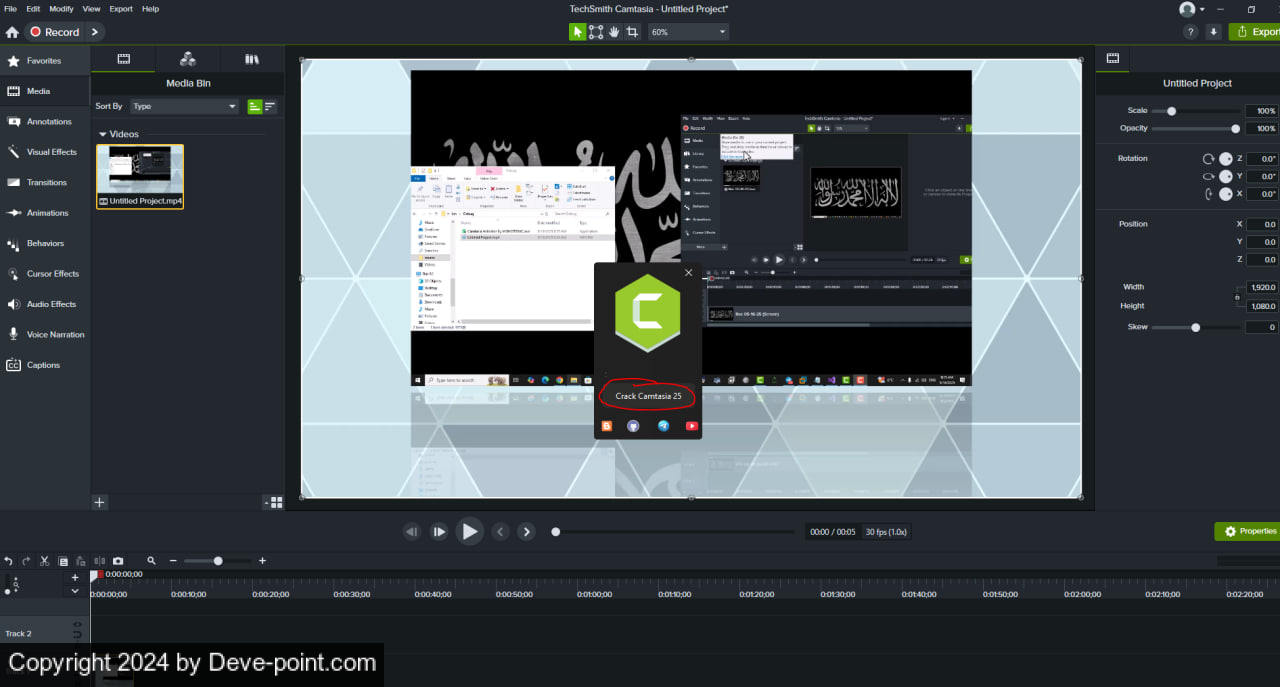
Task: Capture frame with camera icon
Action: point(118,561)
